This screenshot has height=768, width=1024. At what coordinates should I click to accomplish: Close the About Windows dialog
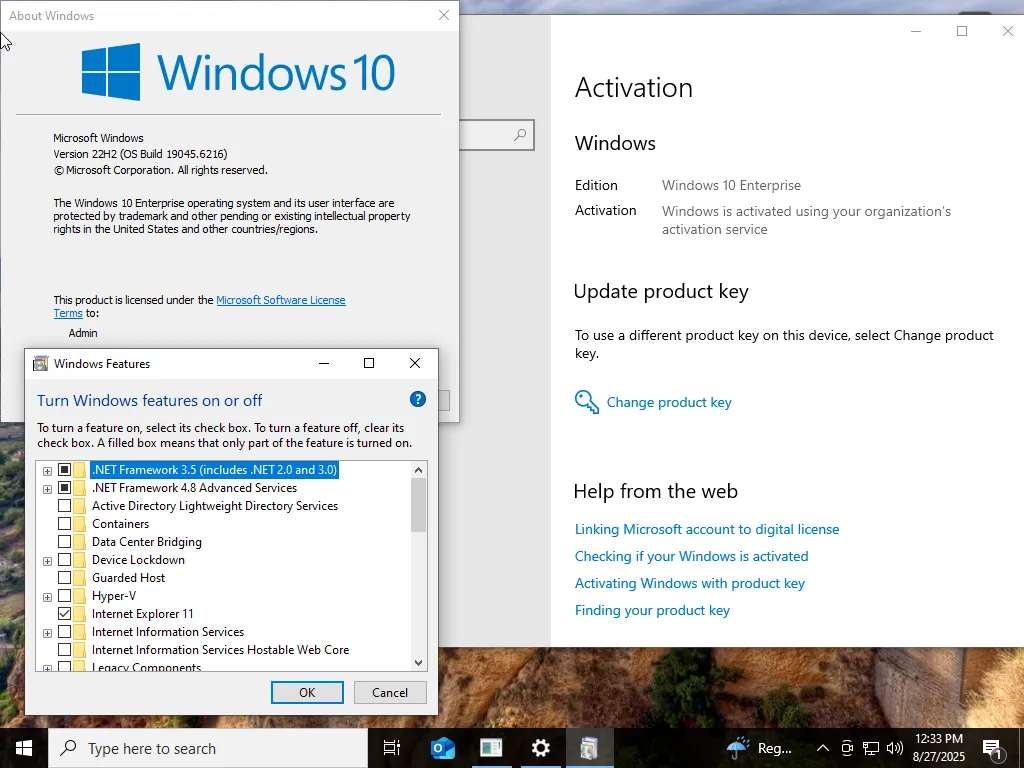click(x=444, y=15)
